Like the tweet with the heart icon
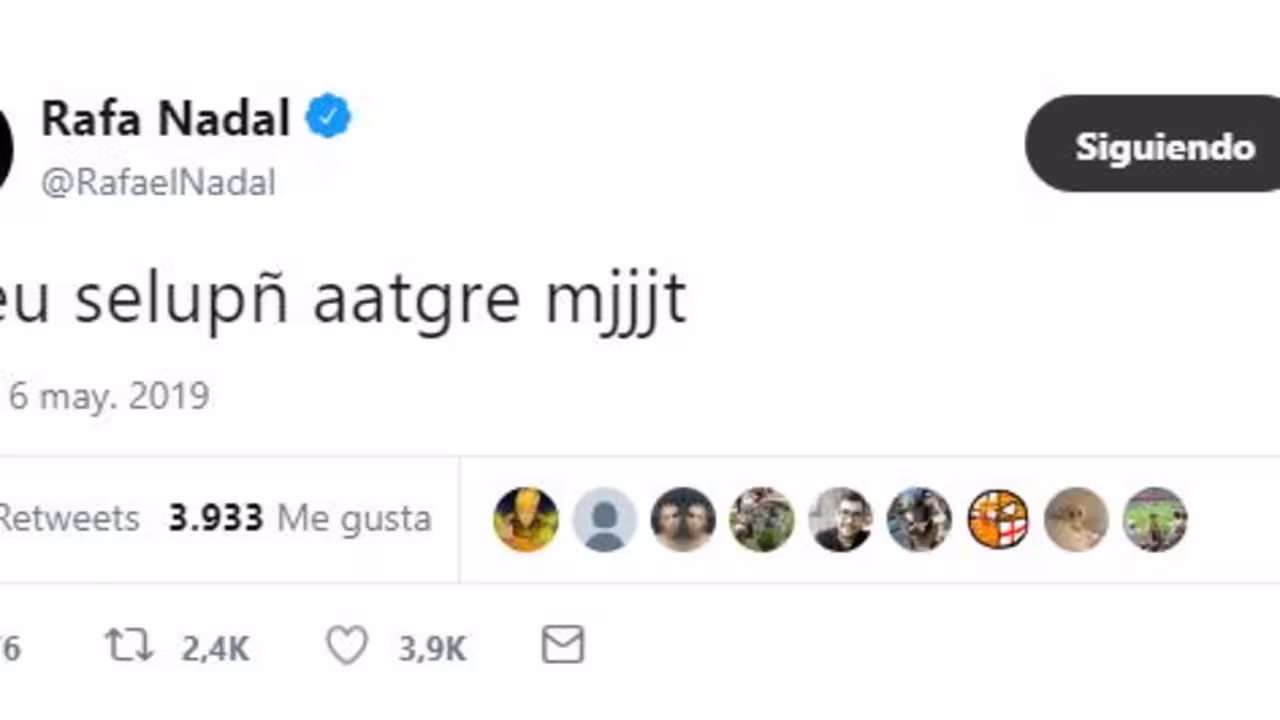Screen dimensions: 1280x720 [347, 646]
